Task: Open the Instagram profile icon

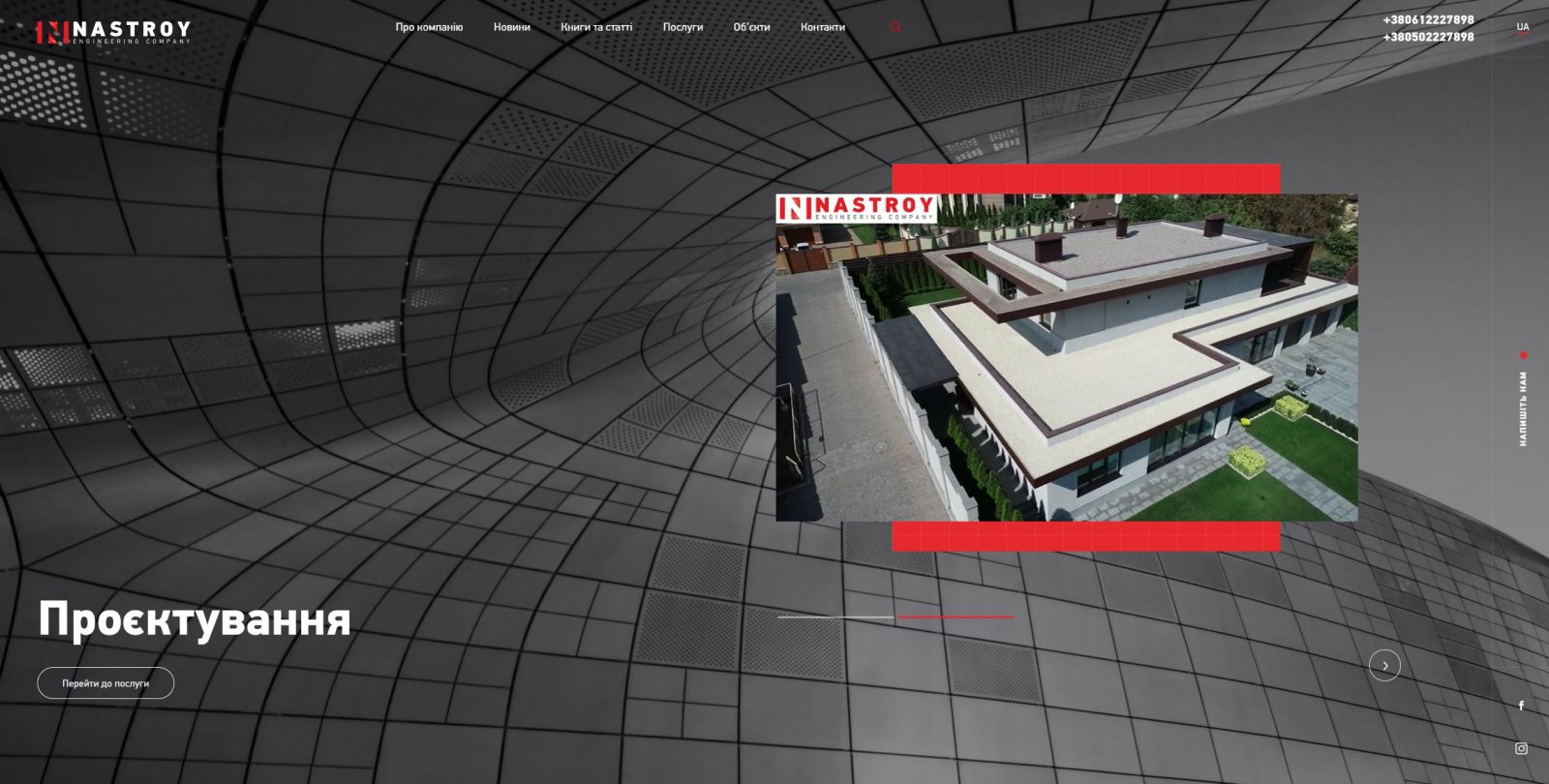Action: [1521, 748]
